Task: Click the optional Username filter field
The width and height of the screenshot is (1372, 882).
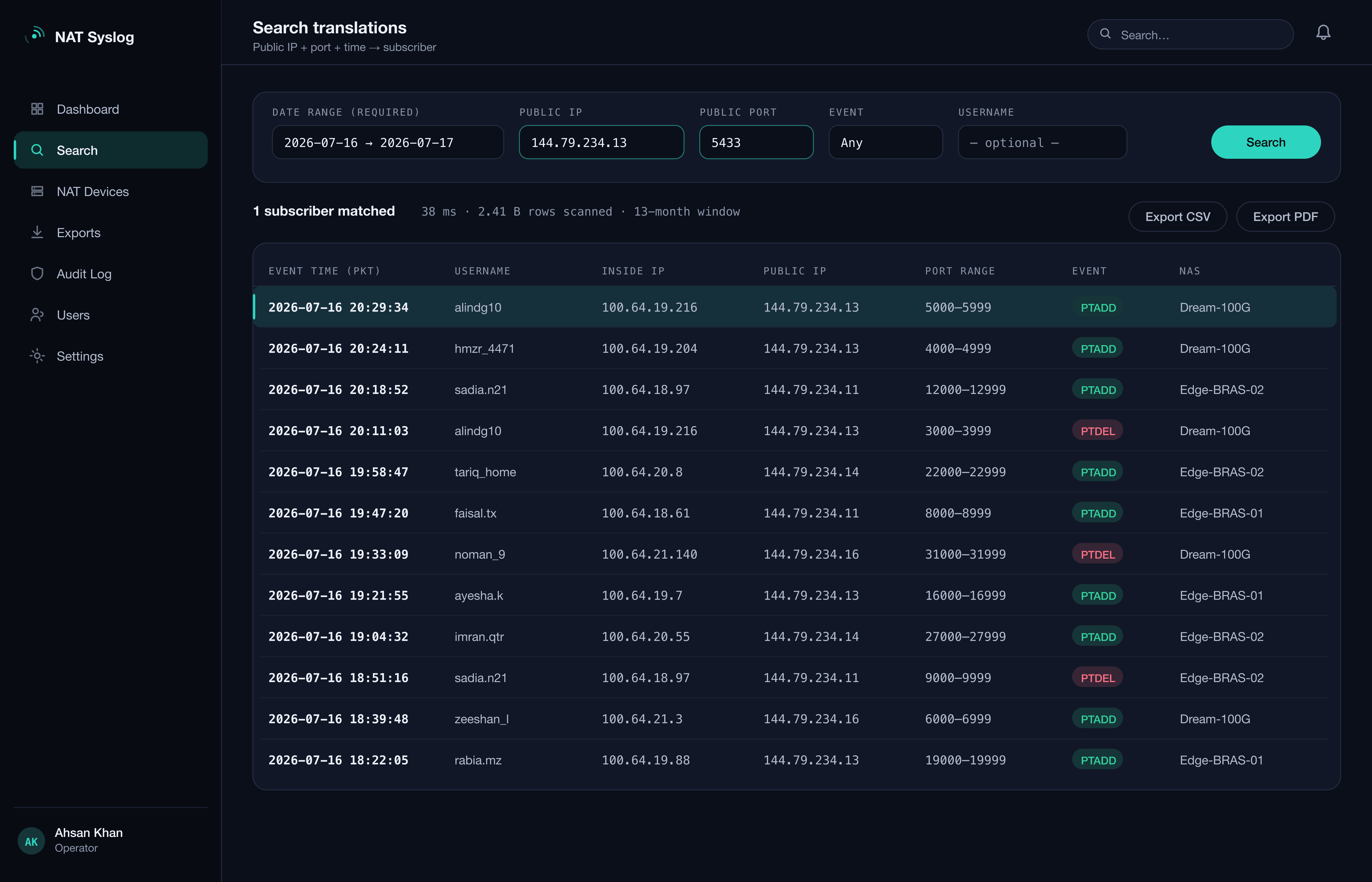Action: tap(1042, 142)
